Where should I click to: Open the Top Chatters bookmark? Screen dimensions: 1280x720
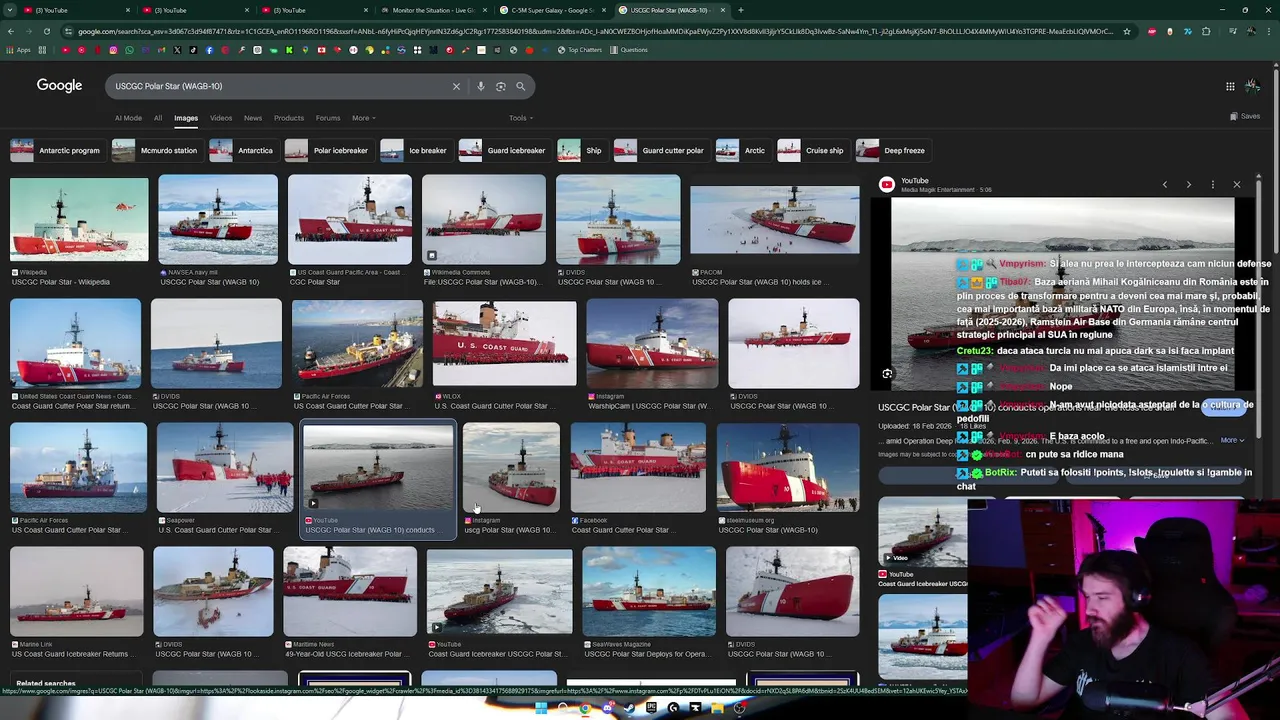point(580,50)
